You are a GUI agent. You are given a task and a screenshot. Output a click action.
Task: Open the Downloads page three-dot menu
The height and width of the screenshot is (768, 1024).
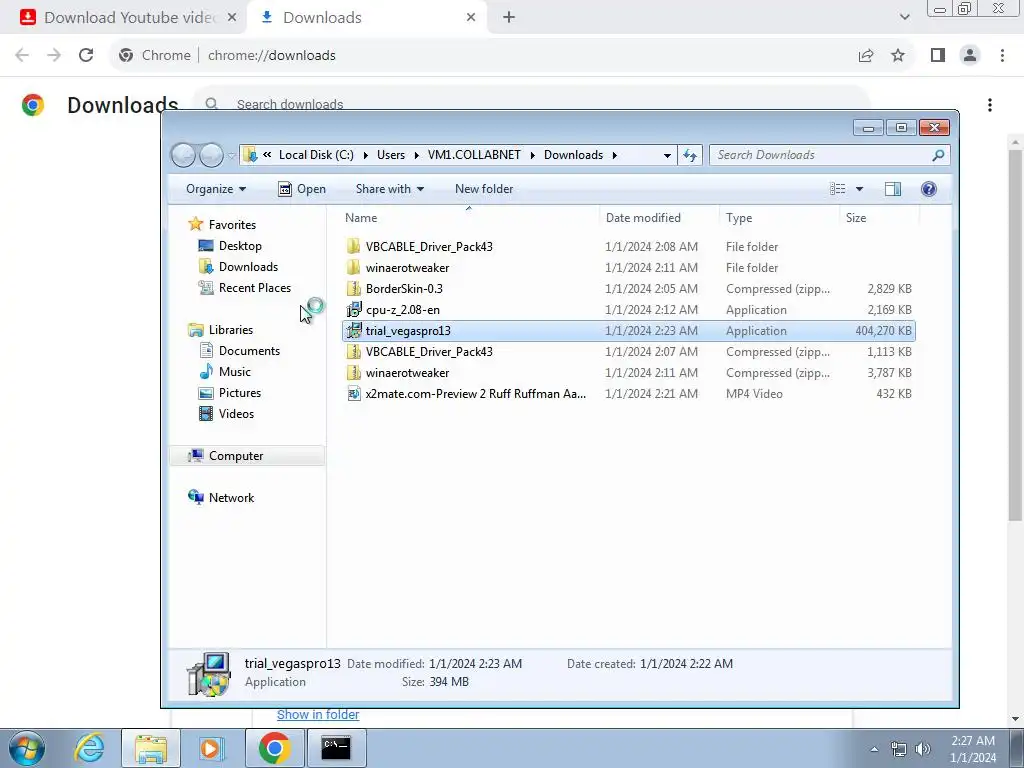coord(990,104)
